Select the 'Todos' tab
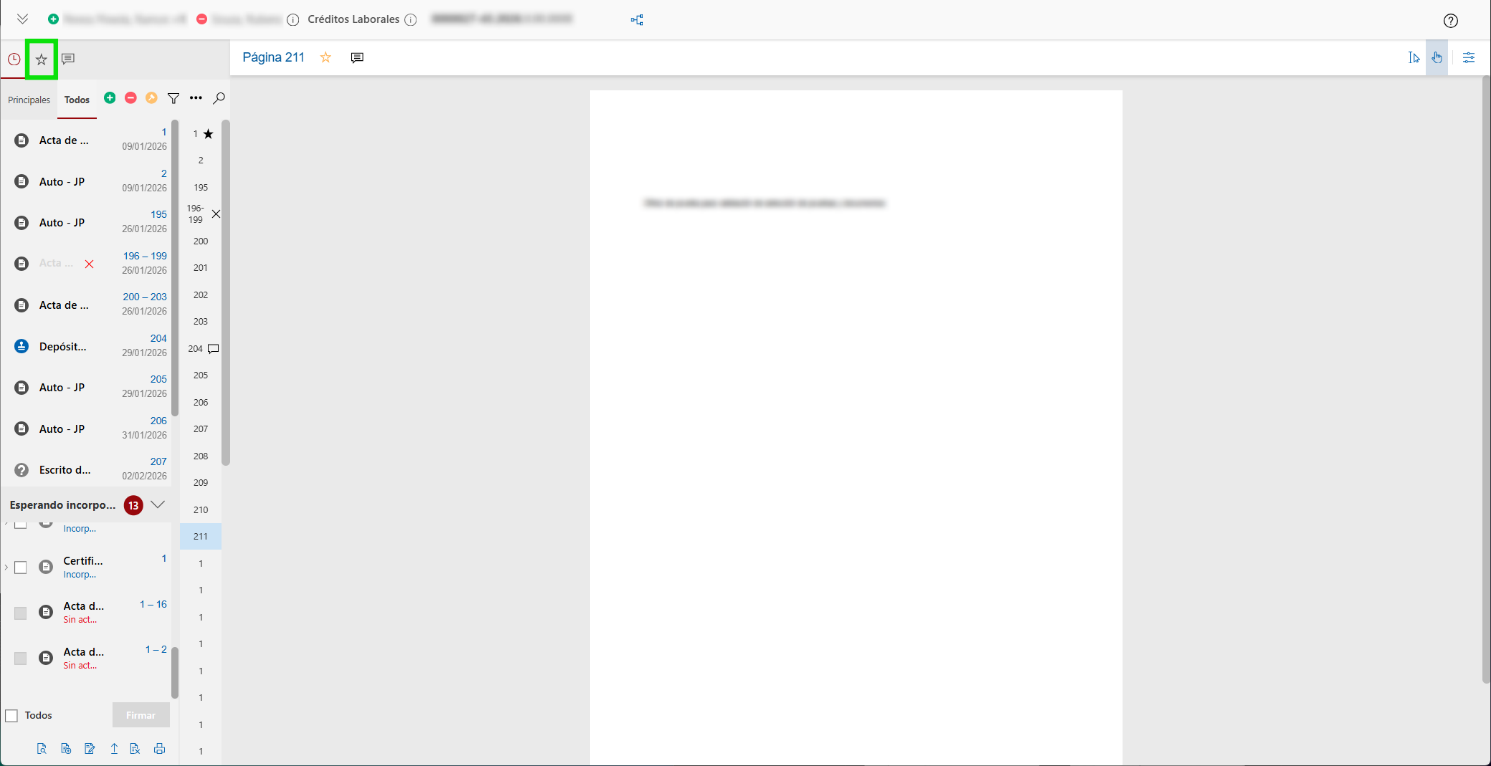The height and width of the screenshot is (766, 1491). click(77, 100)
